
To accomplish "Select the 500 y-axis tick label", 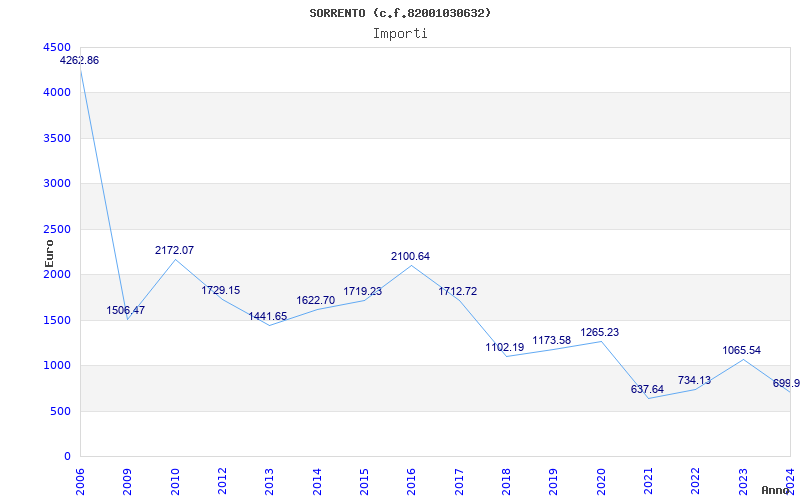I will pyautogui.click(x=60, y=411).
